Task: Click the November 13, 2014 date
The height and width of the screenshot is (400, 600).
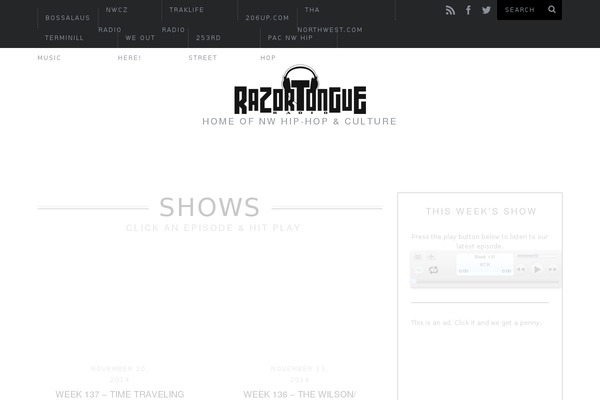Action: (299, 374)
